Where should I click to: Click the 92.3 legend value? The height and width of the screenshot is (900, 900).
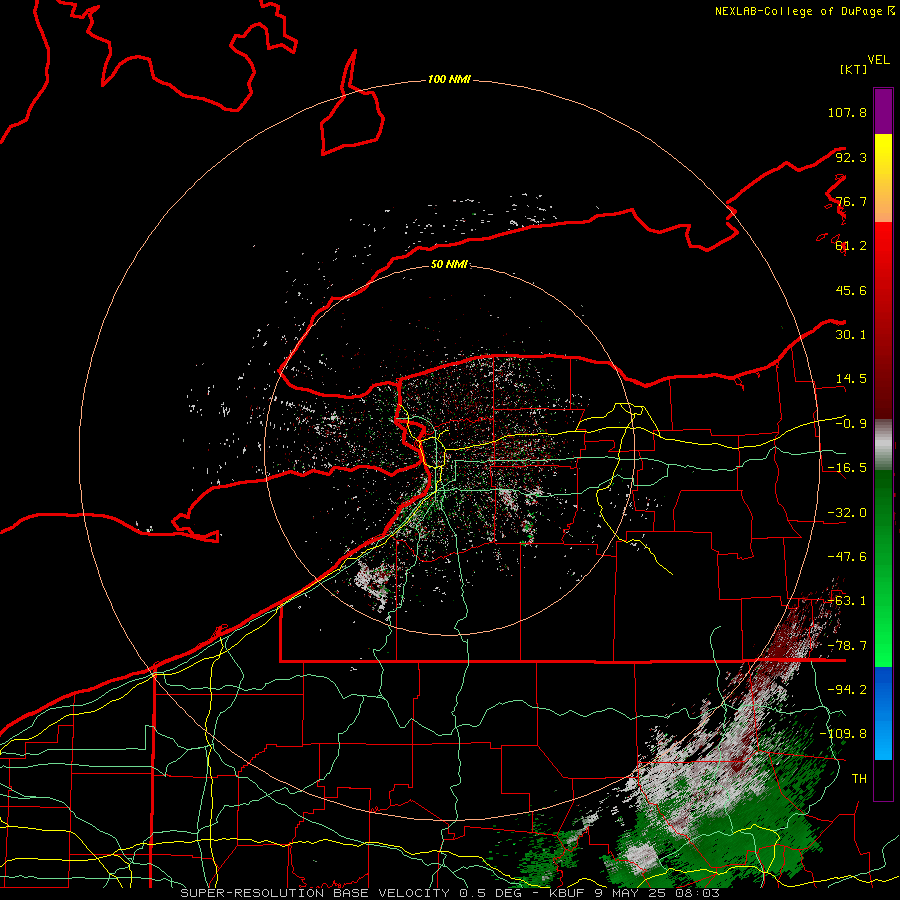pos(851,157)
